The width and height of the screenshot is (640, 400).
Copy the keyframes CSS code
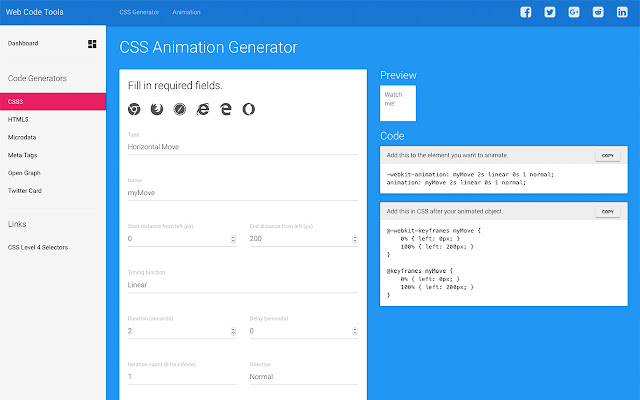(608, 211)
